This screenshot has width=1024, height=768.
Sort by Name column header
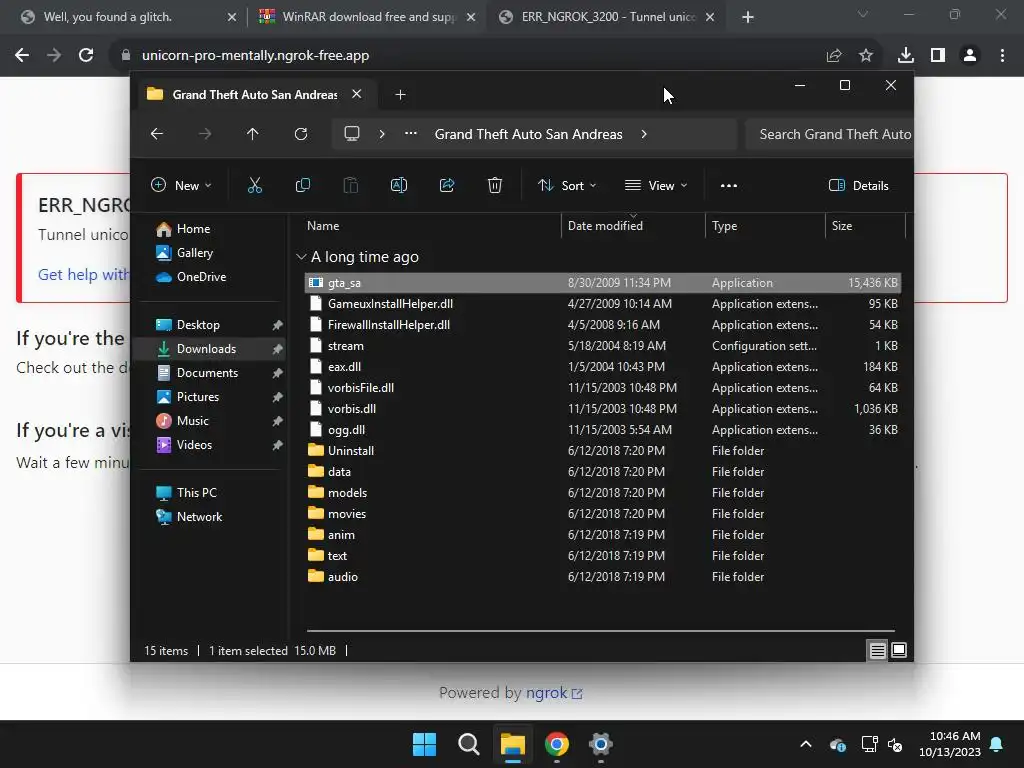[x=323, y=225]
